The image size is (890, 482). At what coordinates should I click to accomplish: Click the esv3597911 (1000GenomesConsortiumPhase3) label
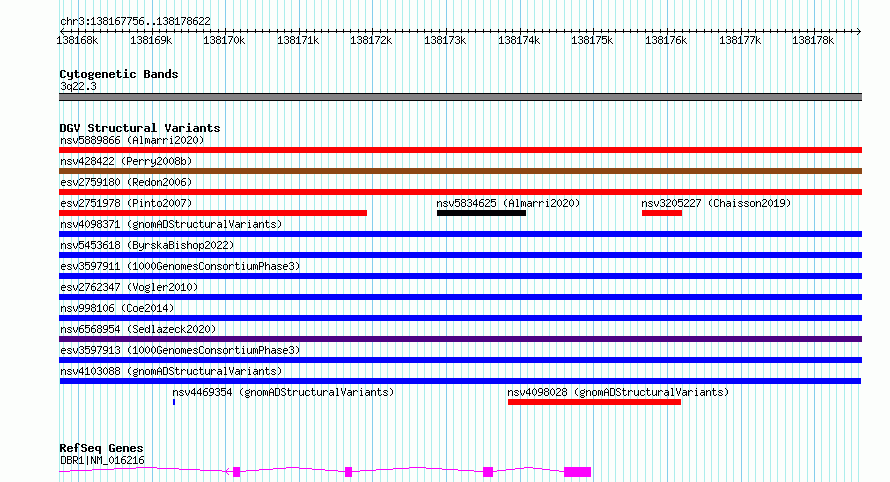(x=180, y=266)
